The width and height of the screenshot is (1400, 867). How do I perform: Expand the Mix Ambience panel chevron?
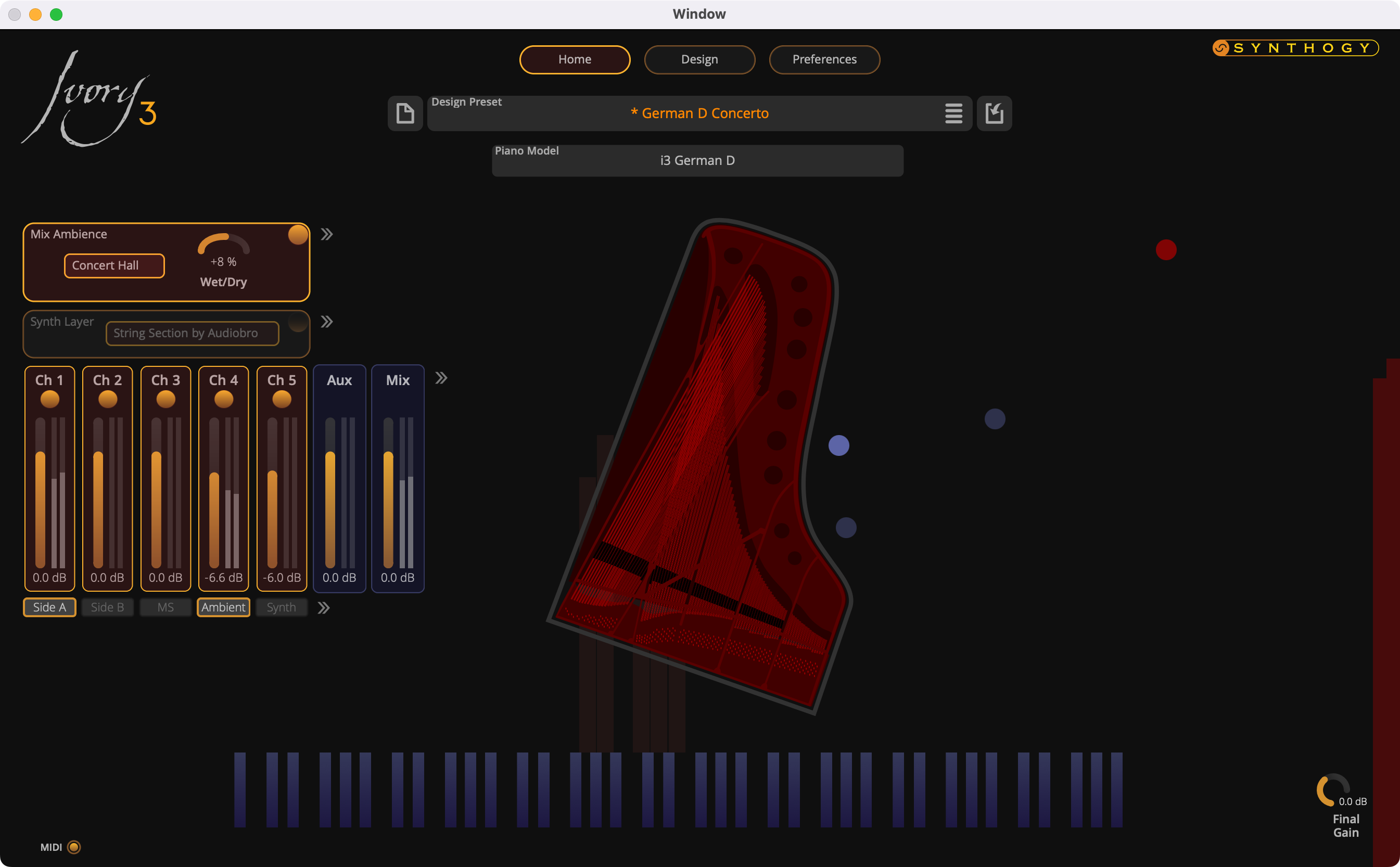327,235
